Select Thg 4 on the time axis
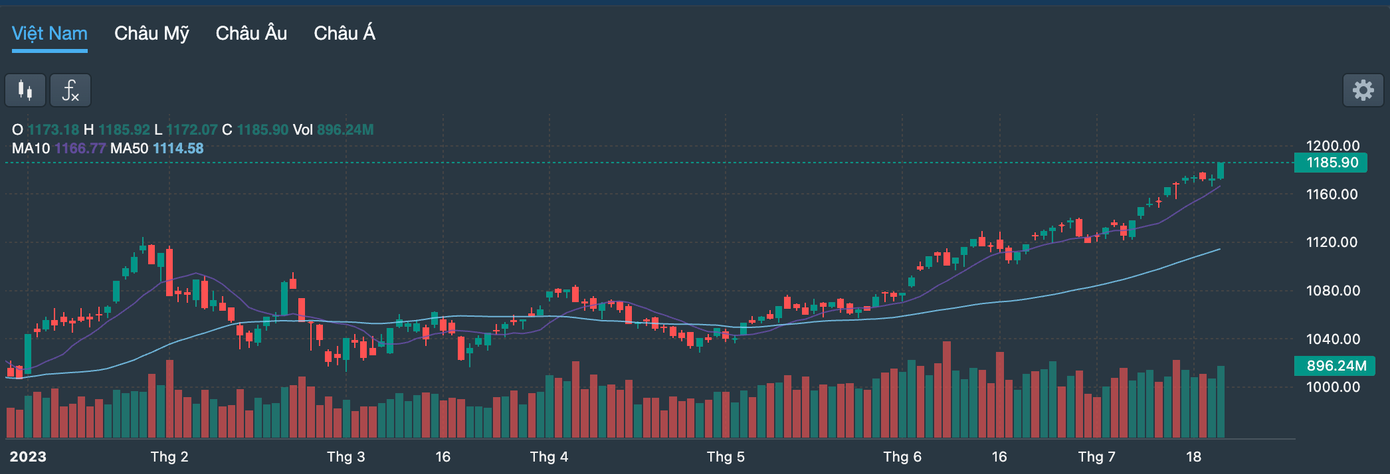 click(x=549, y=457)
